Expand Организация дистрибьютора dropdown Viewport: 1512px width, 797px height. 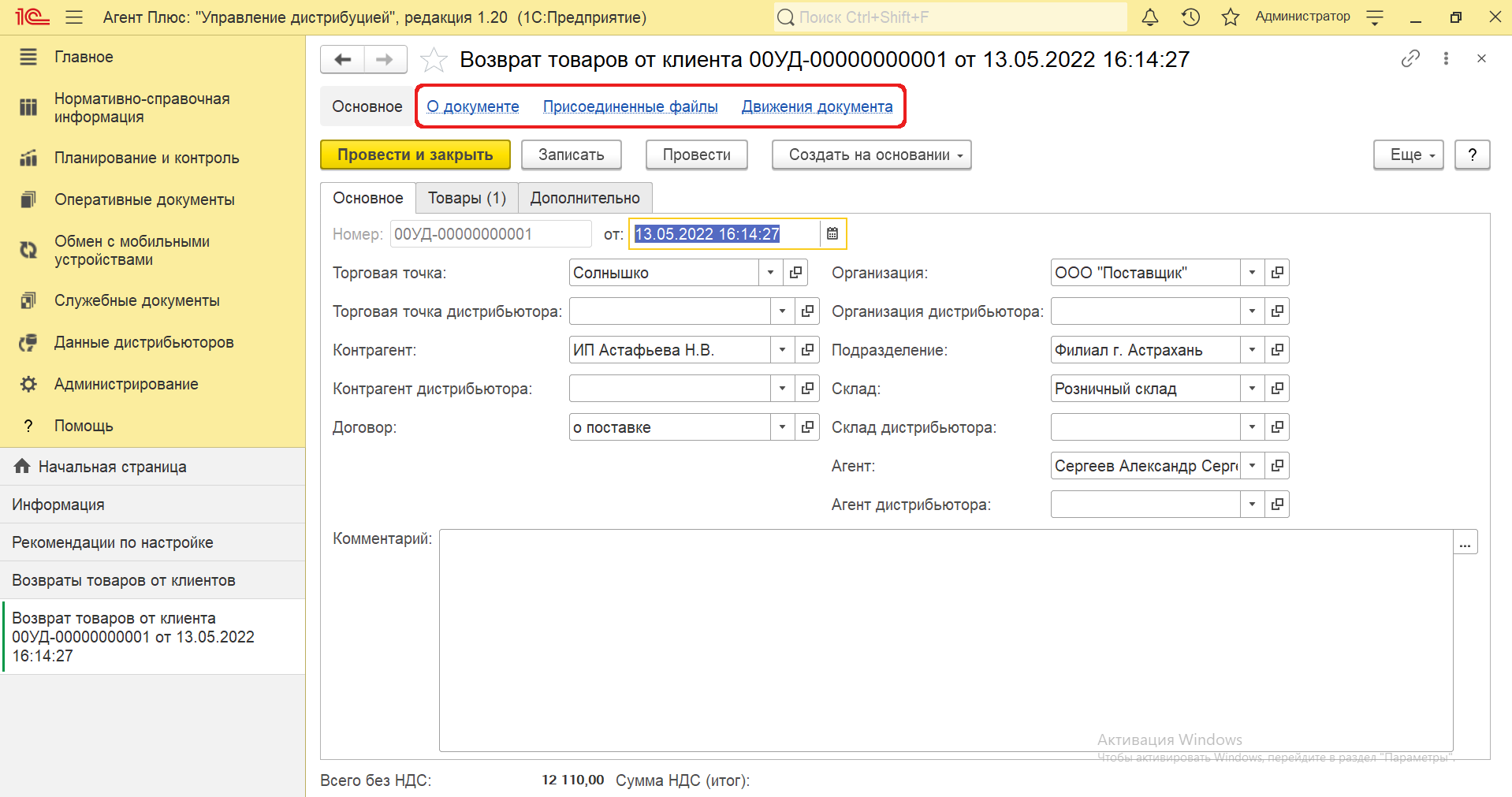pyautogui.click(x=1252, y=311)
